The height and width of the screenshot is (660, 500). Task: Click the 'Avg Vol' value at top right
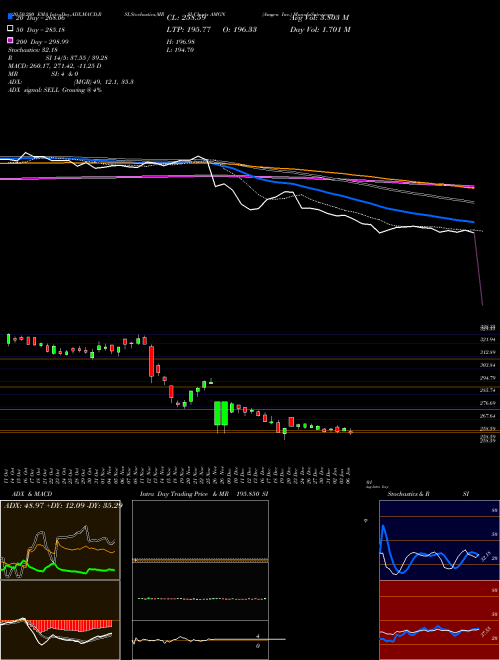pyautogui.click(x=319, y=18)
